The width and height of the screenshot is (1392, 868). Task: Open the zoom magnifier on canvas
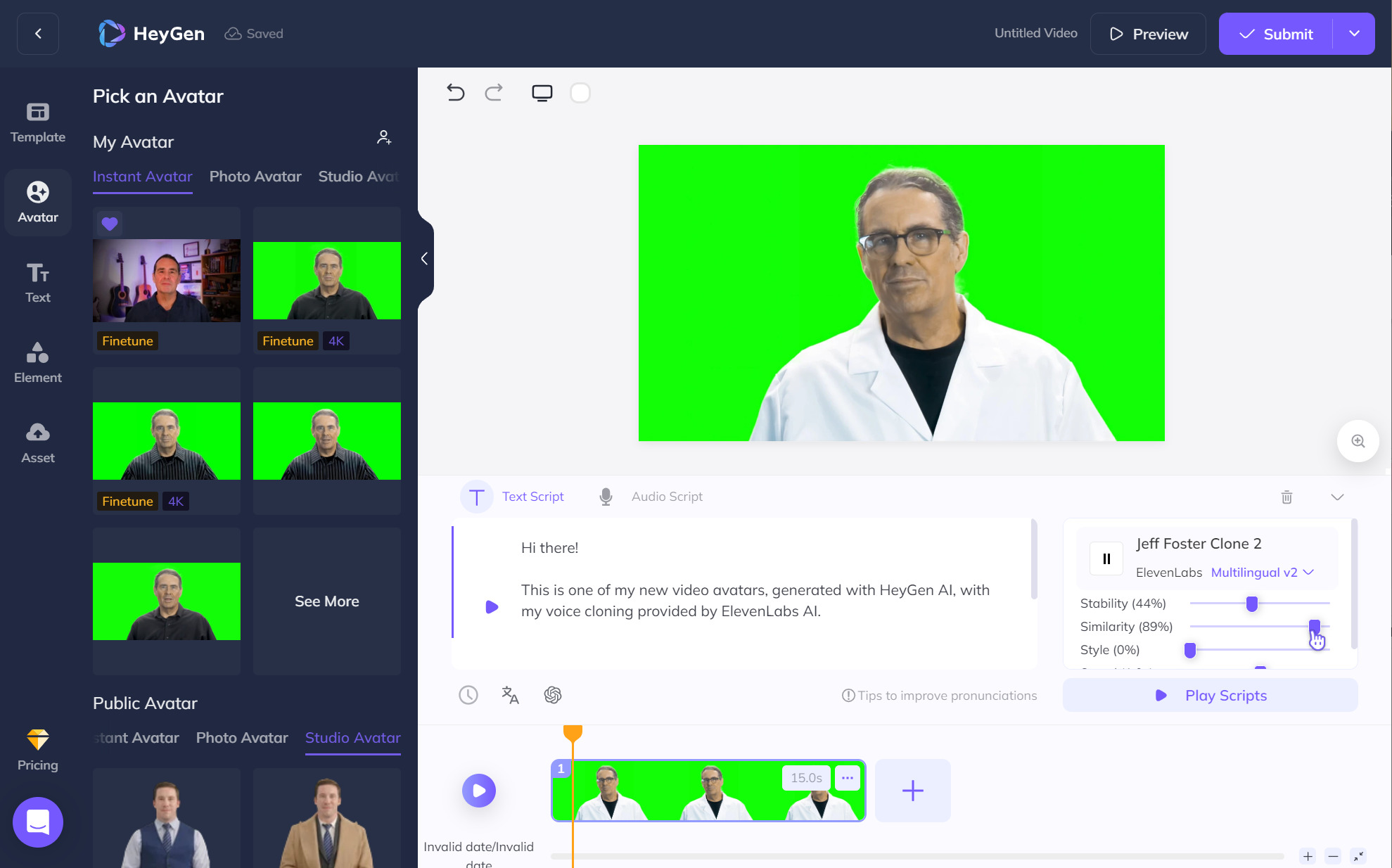pyautogui.click(x=1358, y=441)
